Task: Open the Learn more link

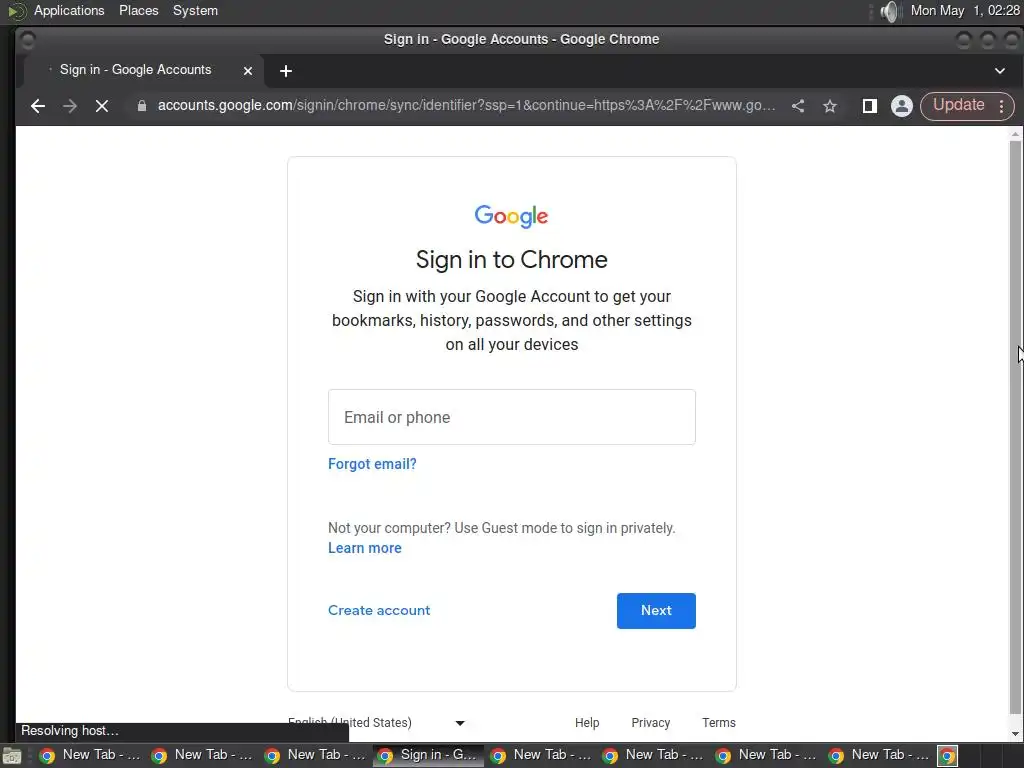Action: click(x=364, y=548)
